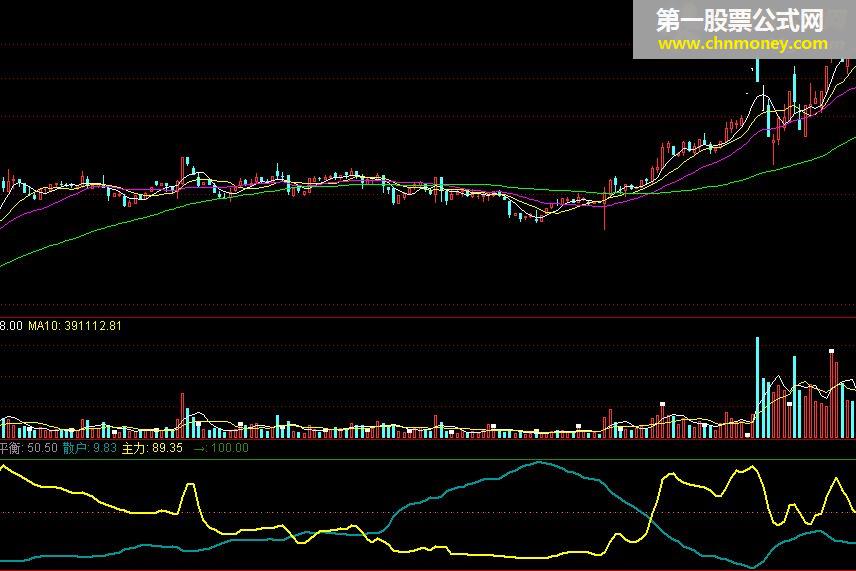
Task: Click the 平衡: 50.50 indicator label
Action: [x=28, y=448]
